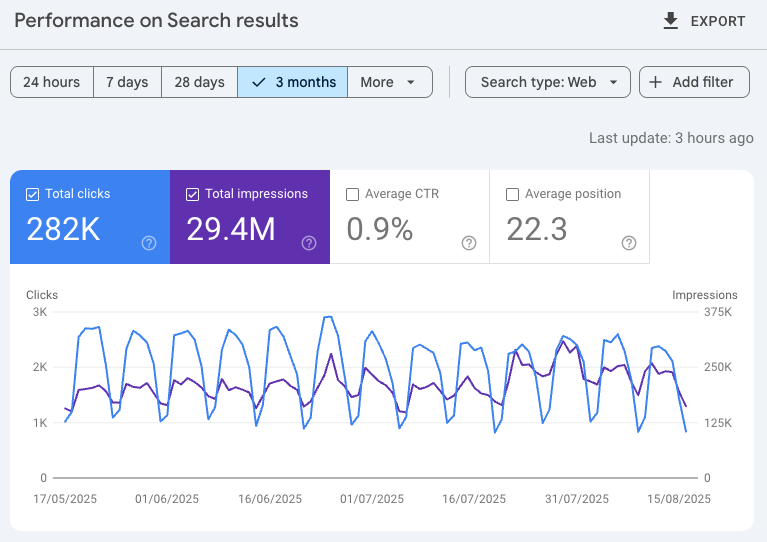The image size is (767, 542).
Task: Open help icon on Total impressions card
Action: coord(309,243)
